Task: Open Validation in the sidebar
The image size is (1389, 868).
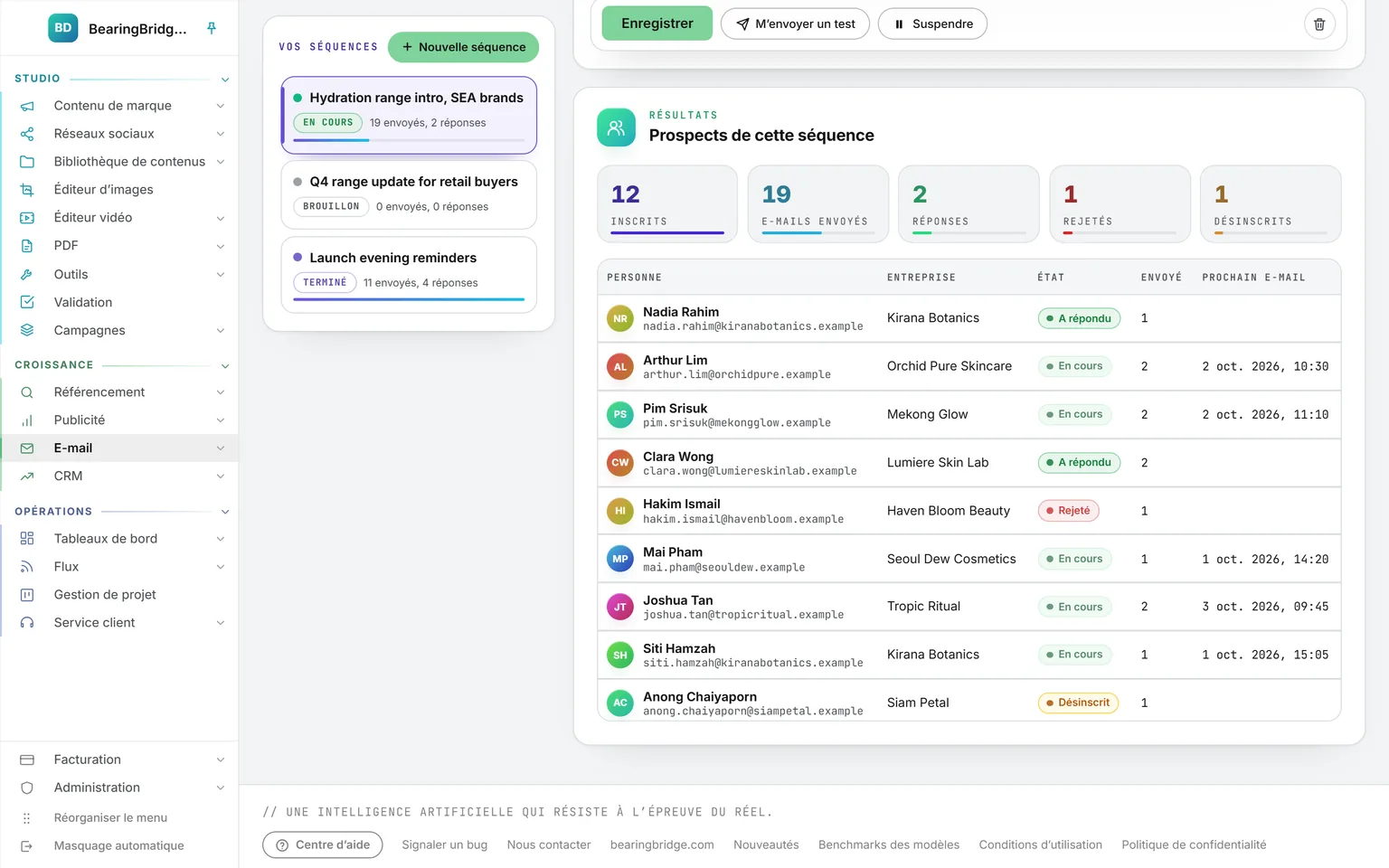Action: [119, 302]
